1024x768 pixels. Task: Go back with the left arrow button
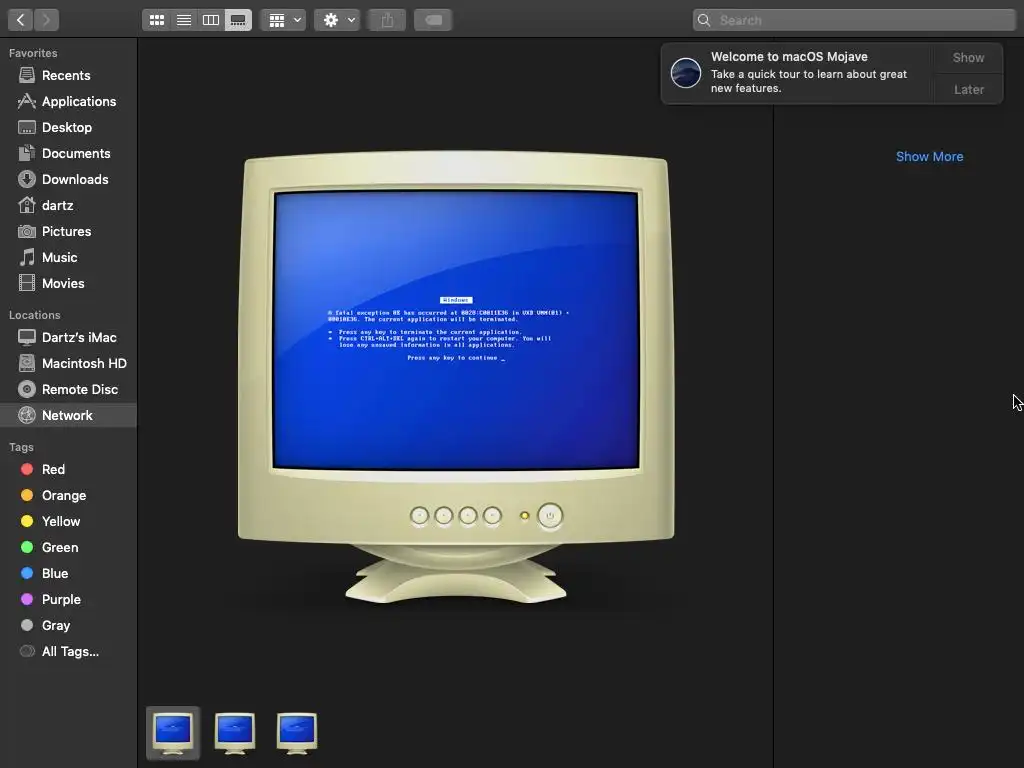[x=20, y=20]
